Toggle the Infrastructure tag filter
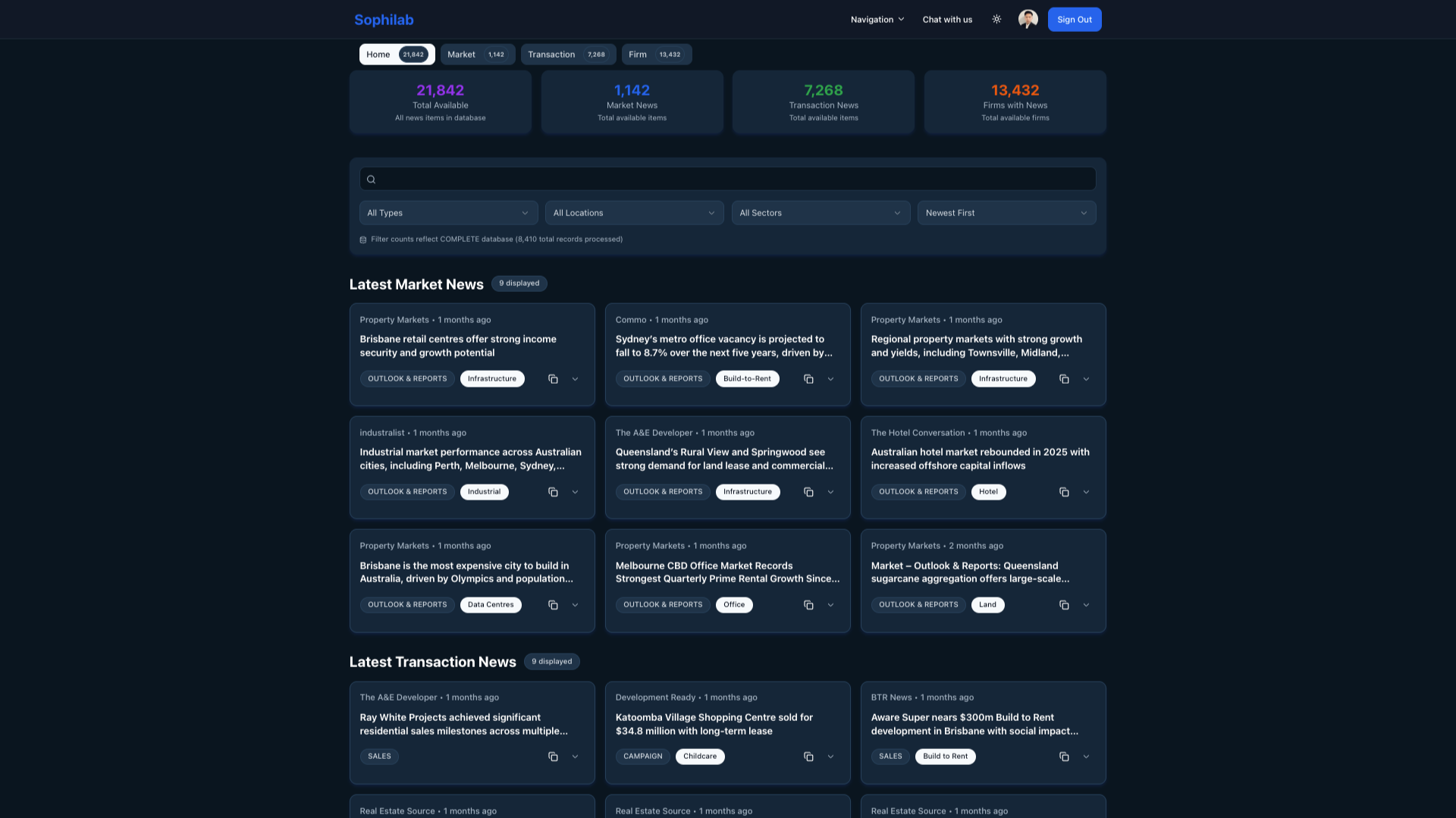The image size is (1456, 818). click(491, 378)
